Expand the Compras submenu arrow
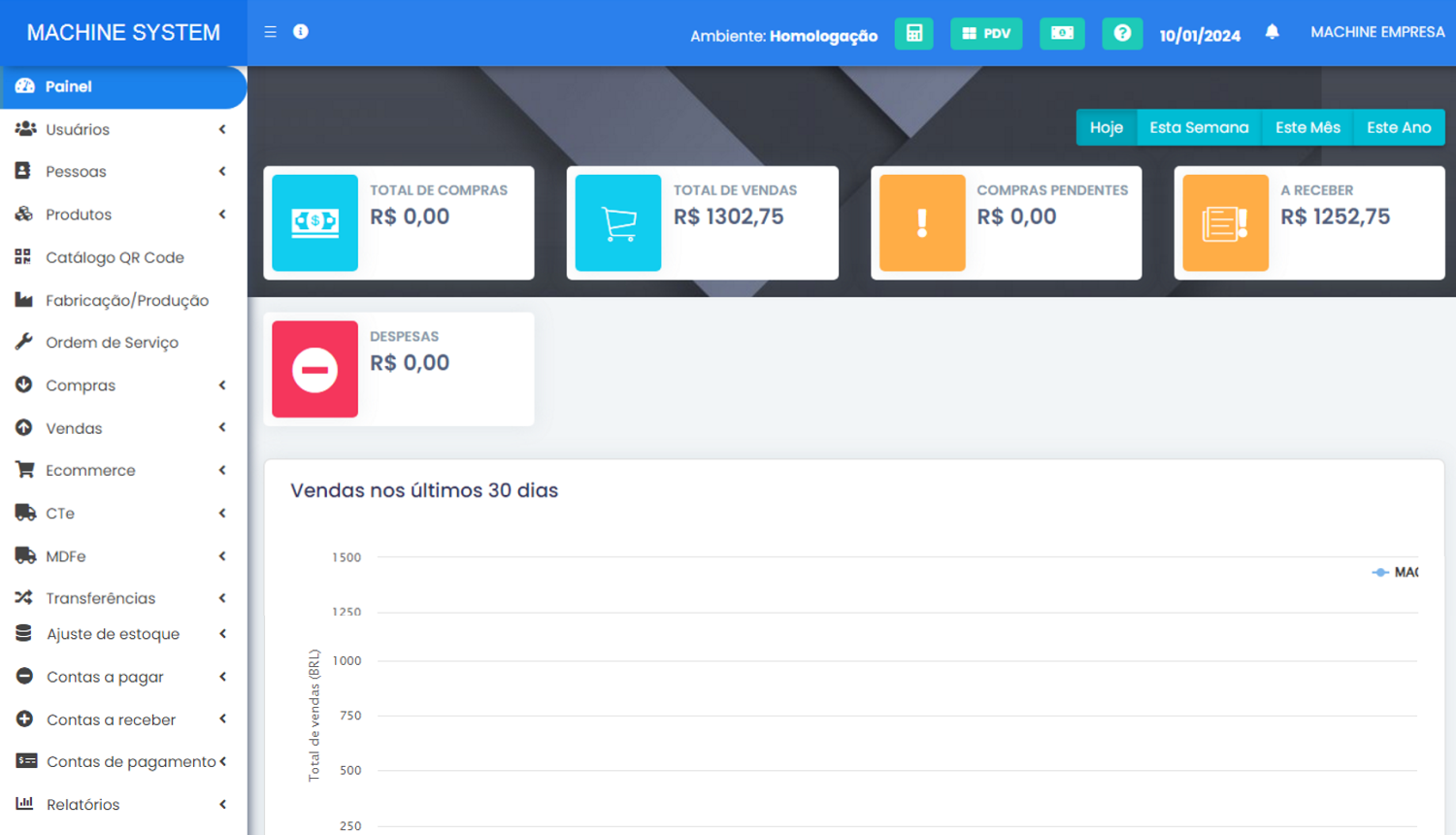The height and width of the screenshot is (835, 1456). [222, 385]
